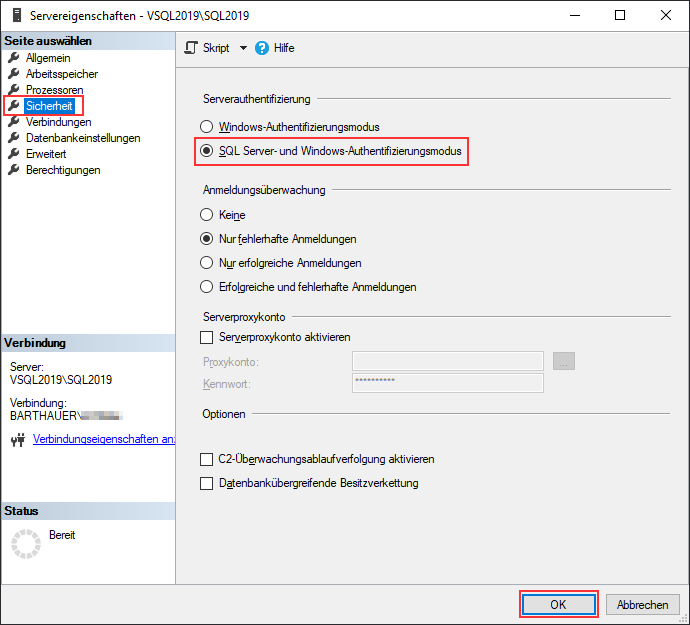Image resolution: width=690 pixels, height=625 pixels.
Task: Tick C2-Überwachungsablaufverfolgung aktivieren checkbox
Action: click(x=207, y=460)
